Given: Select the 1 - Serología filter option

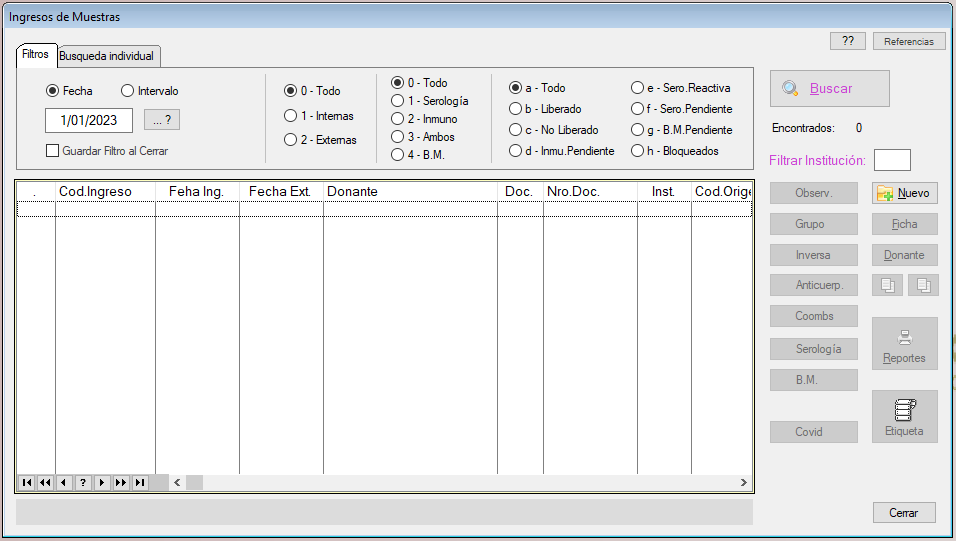Looking at the screenshot, I should (x=397, y=101).
